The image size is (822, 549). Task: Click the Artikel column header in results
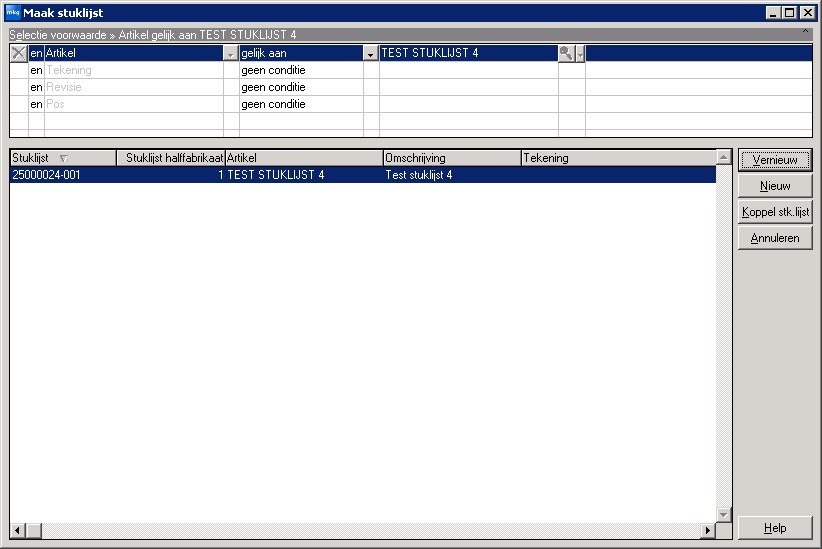pos(304,158)
